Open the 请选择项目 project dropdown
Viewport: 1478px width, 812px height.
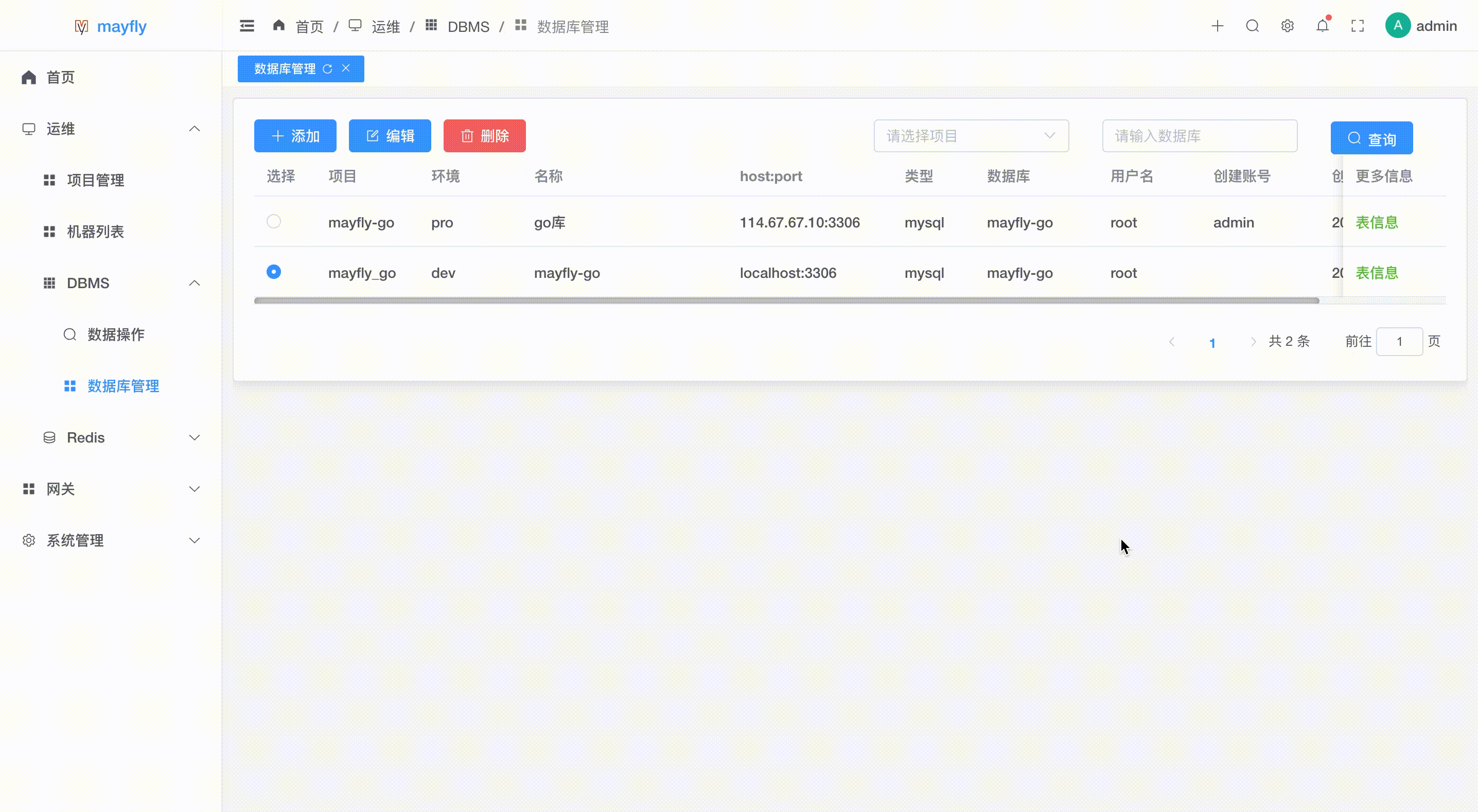coord(971,136)
